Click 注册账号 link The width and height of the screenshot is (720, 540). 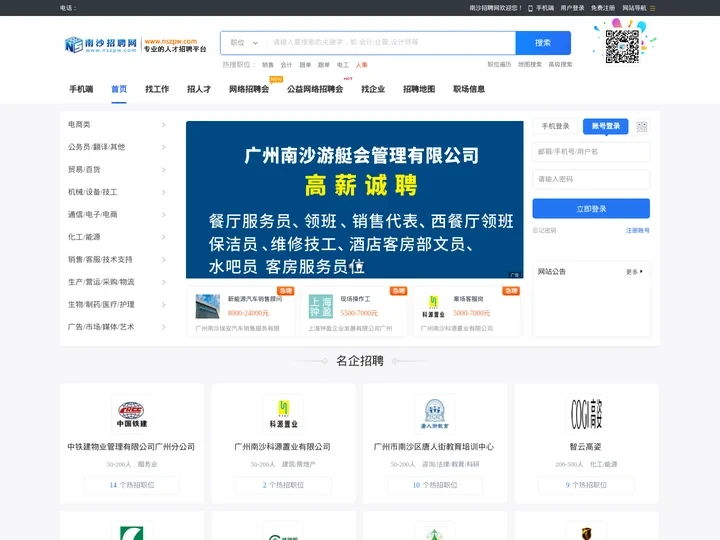click(638, 231)
